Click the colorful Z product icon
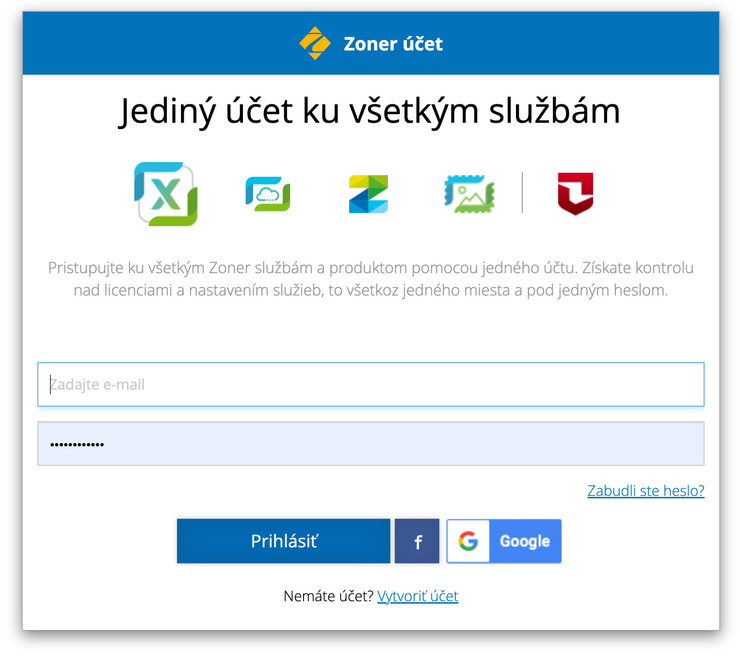This screenshot has width=740, height=658. click(369, 194)
